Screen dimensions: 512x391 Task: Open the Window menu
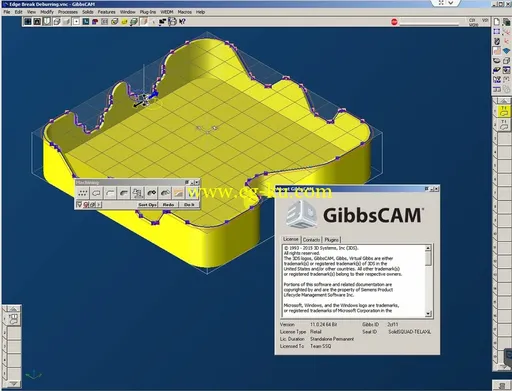127,12
